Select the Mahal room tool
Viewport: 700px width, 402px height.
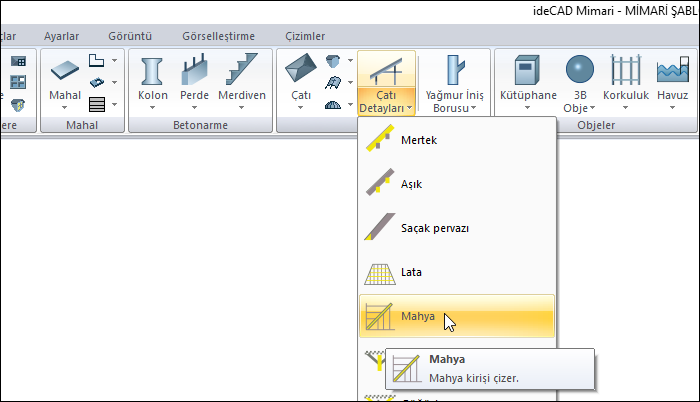(x=65, y=71)
